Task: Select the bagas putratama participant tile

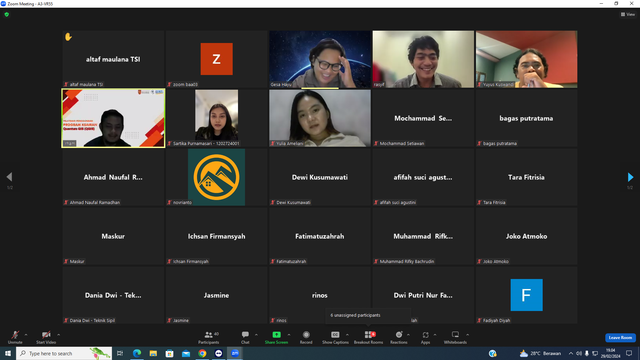Action: coord(527,118)
